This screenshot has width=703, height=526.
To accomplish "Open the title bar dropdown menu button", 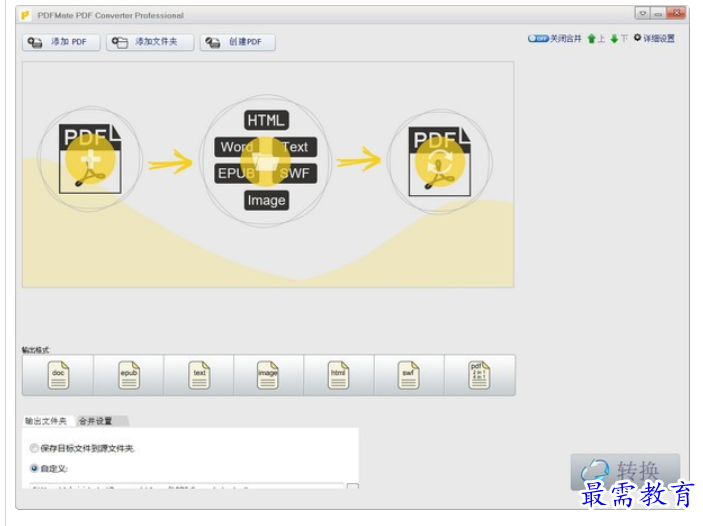I will (642, 13).
